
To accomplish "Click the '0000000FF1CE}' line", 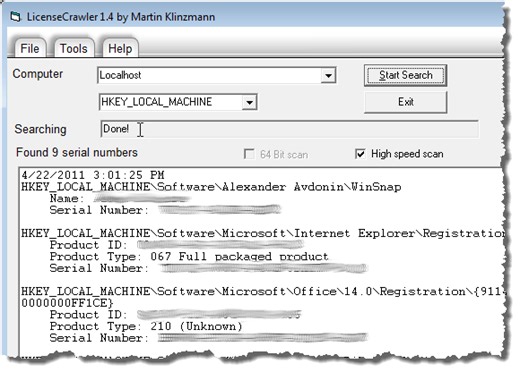I will click(67, 303).
